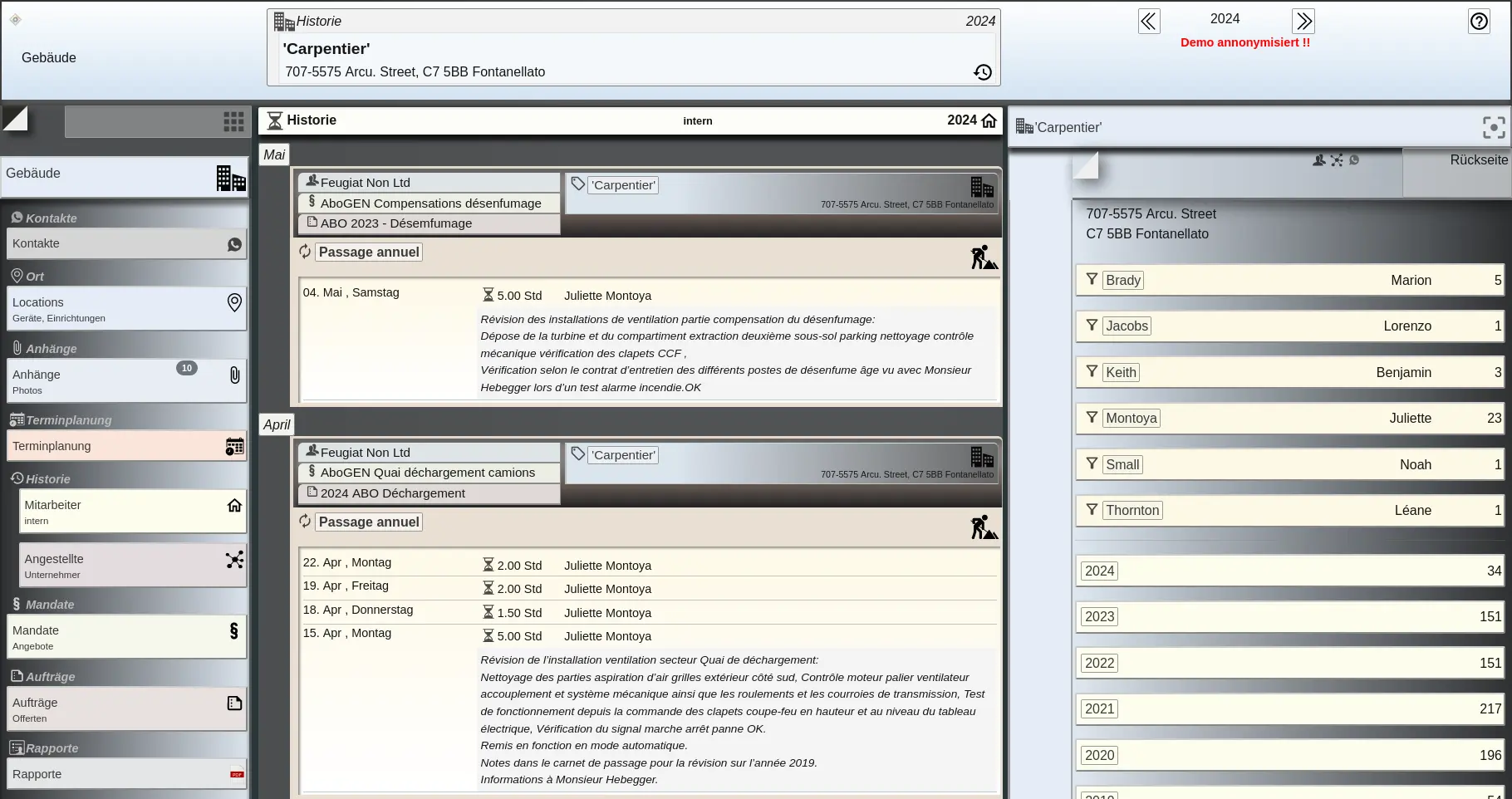This screenshot has width=1512, height=799.
Task: Select the 18. Apr, Donnerstag entry row
Action: (649, 612)
